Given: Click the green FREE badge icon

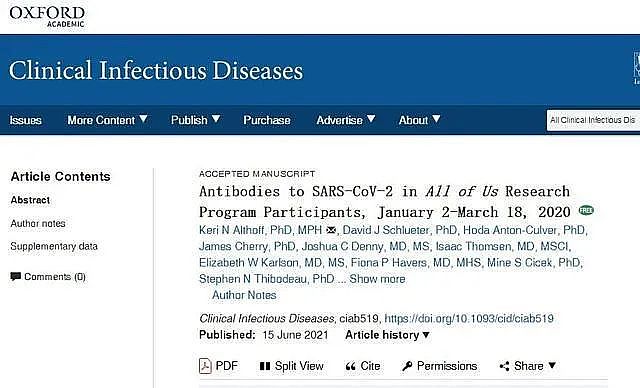Looking at the screenshot, I should [586, 211].
